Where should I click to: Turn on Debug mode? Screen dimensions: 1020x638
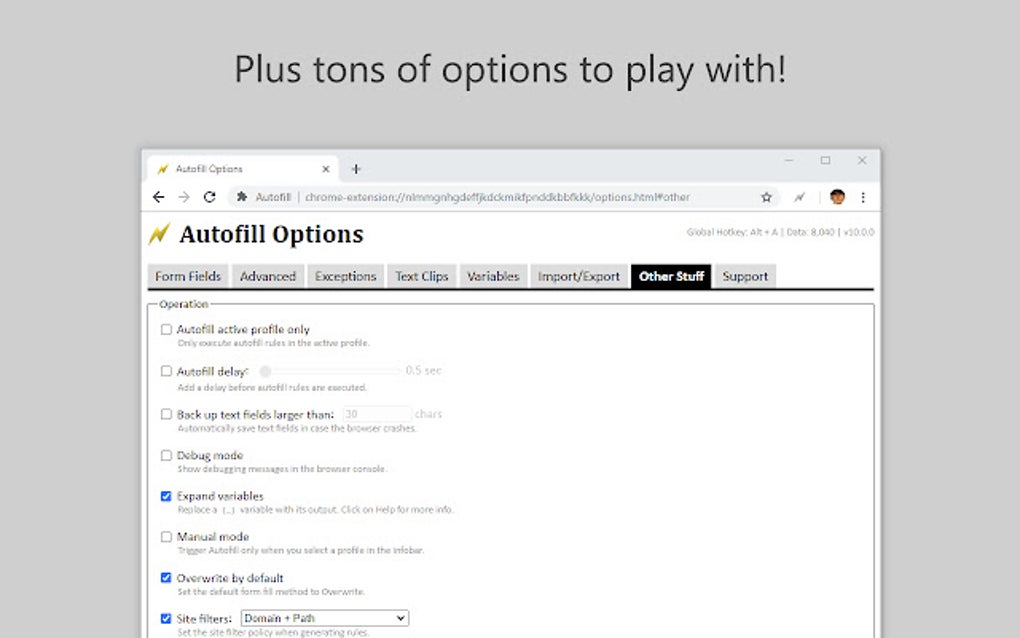pyautogui.click(x=166, y=455)
